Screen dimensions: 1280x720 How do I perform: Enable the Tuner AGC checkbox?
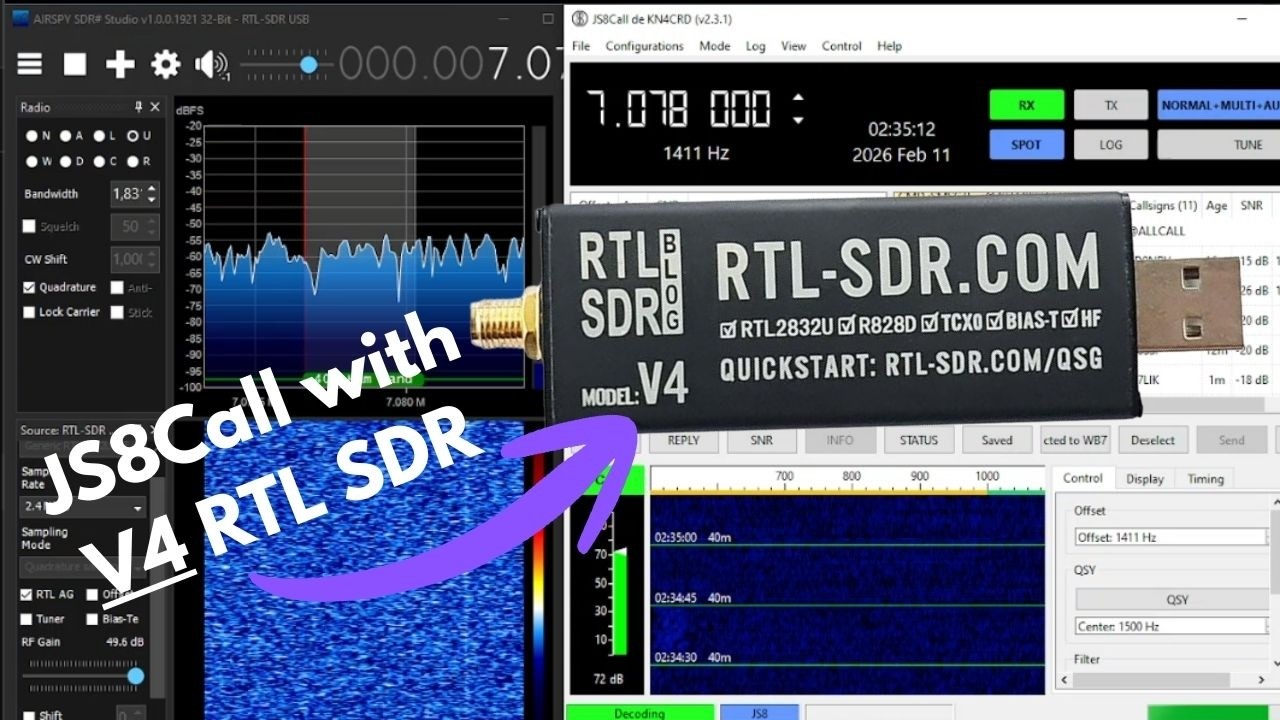click(27, 619)
